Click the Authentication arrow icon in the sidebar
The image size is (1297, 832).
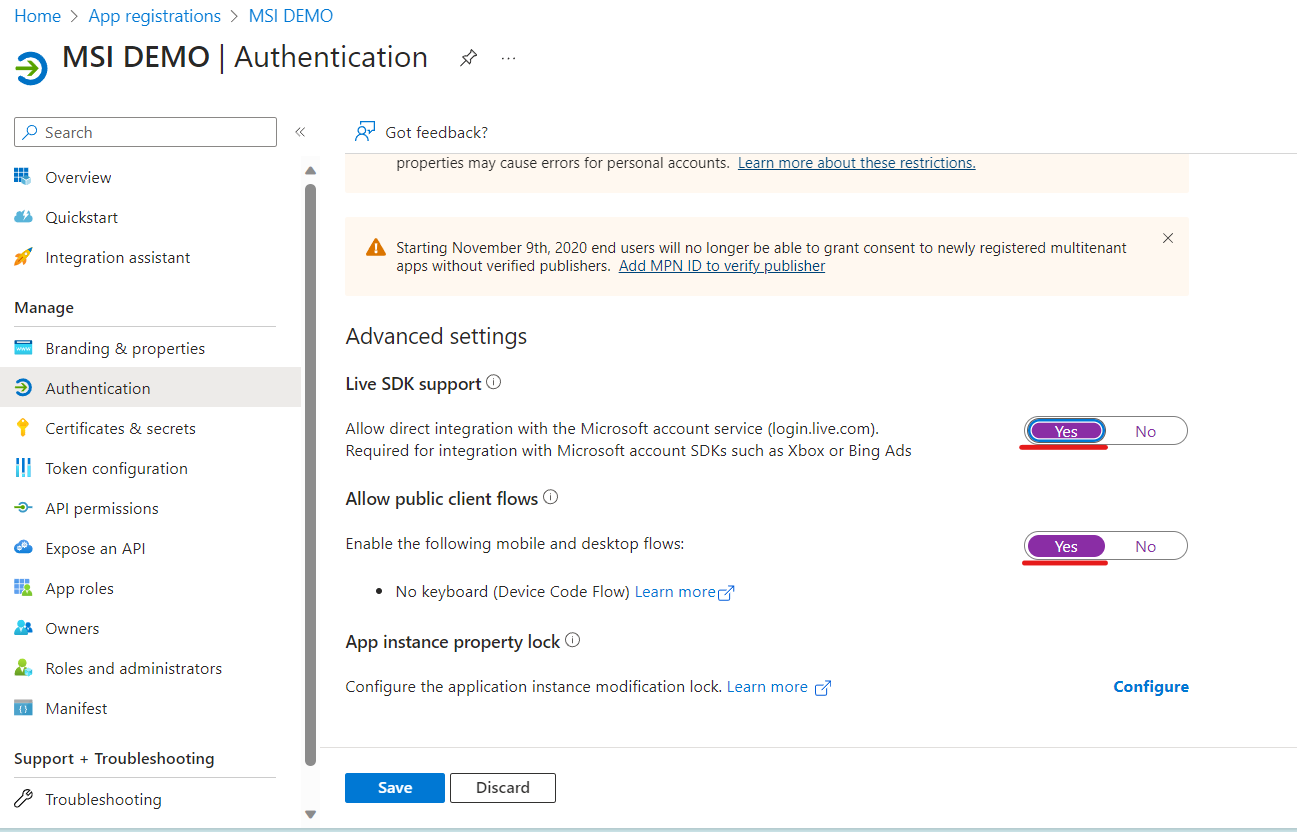(23, 388)
